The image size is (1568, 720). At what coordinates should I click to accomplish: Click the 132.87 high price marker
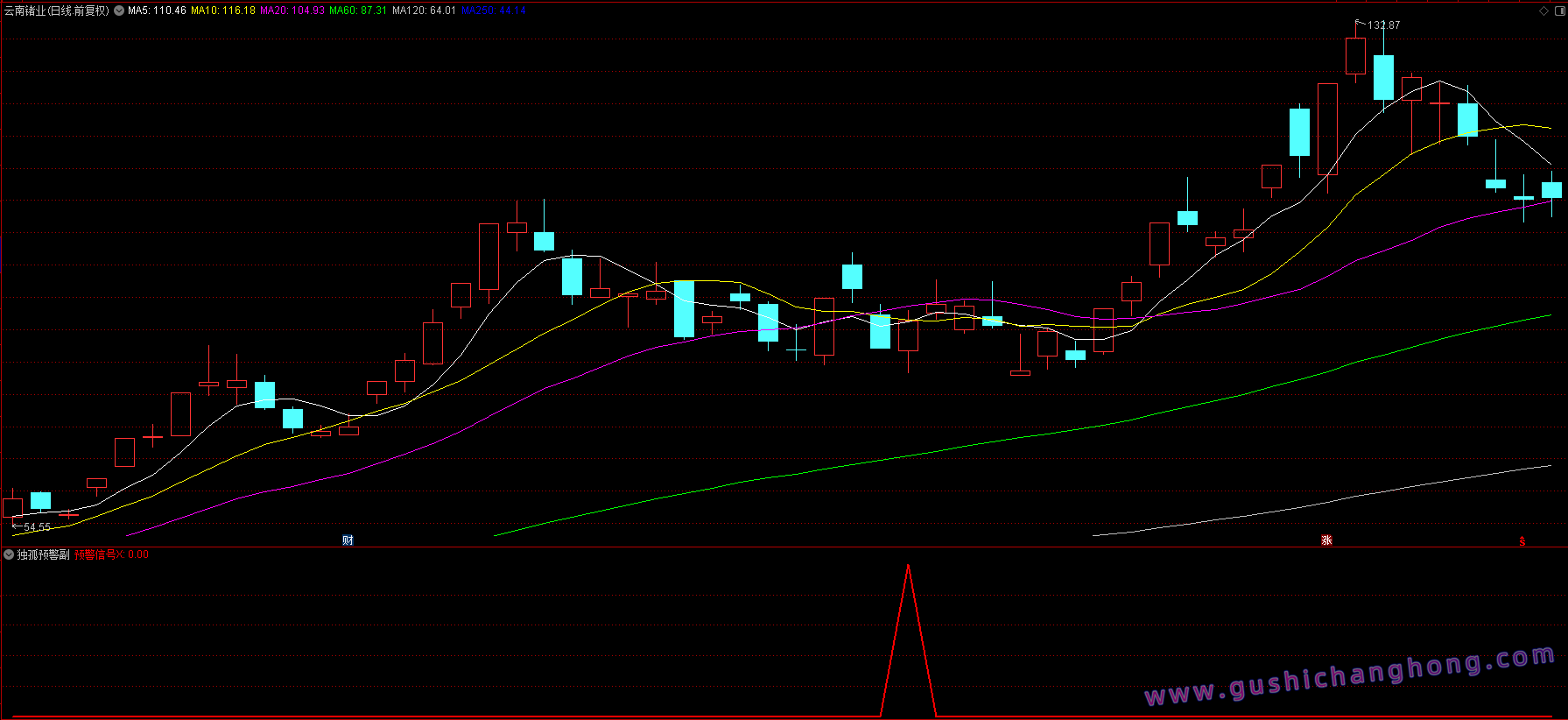click(1379, 25)
